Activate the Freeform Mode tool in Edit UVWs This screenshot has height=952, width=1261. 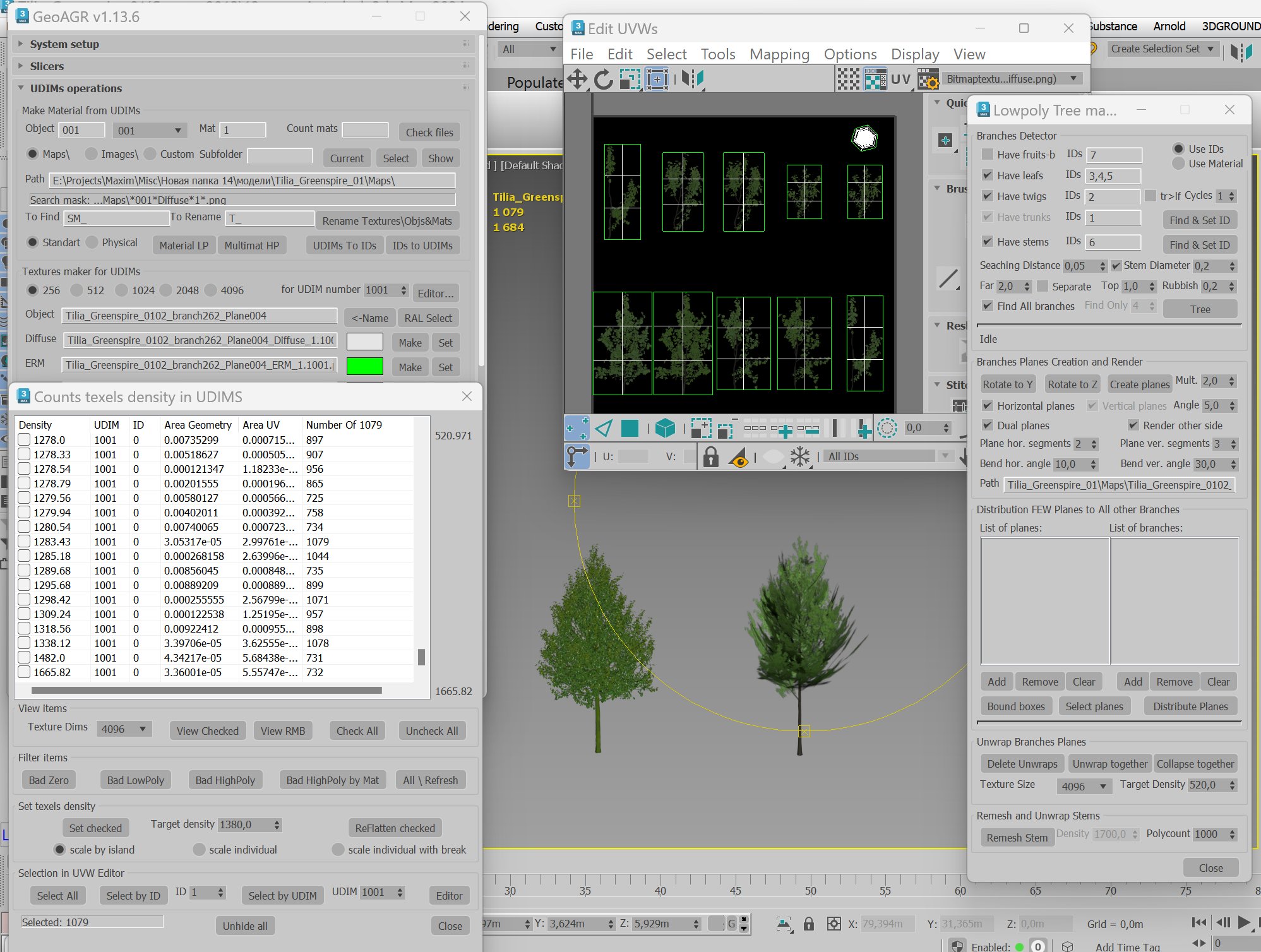(657, 80)
